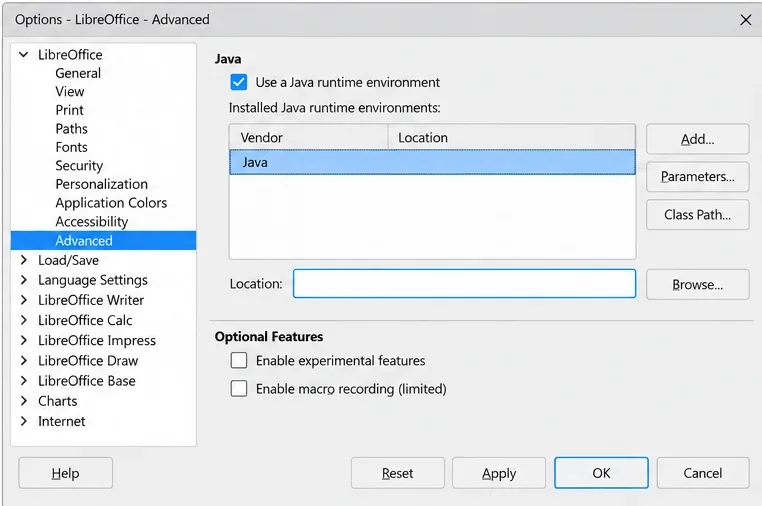Expand the Charts category

23,401
